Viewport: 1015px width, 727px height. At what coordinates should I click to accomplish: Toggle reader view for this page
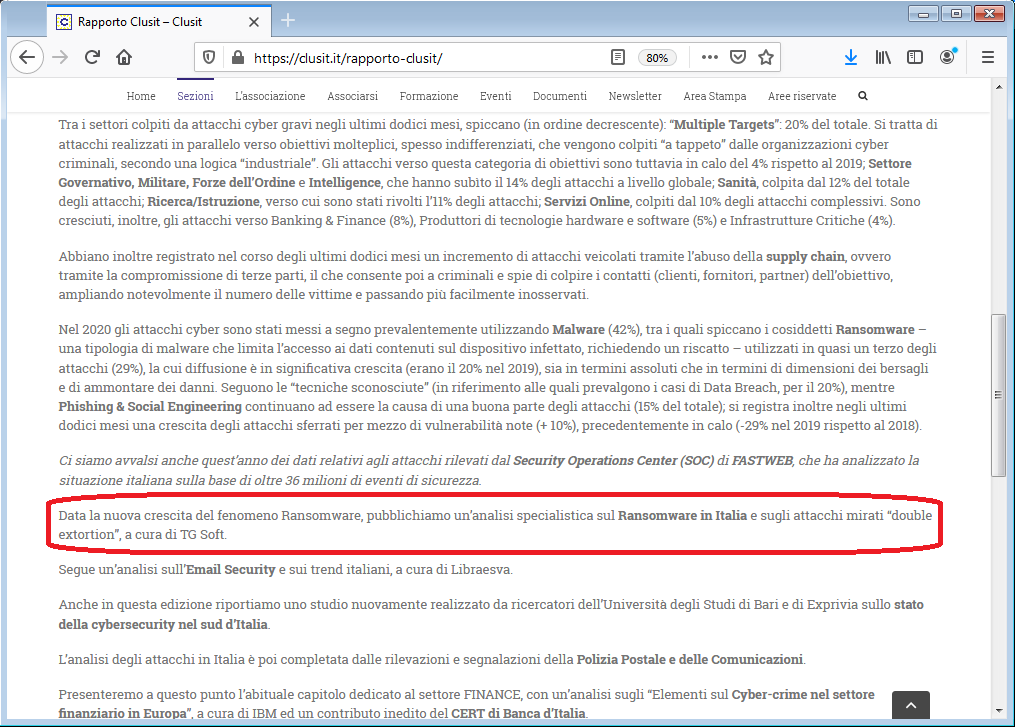click(x=618, y=58)
